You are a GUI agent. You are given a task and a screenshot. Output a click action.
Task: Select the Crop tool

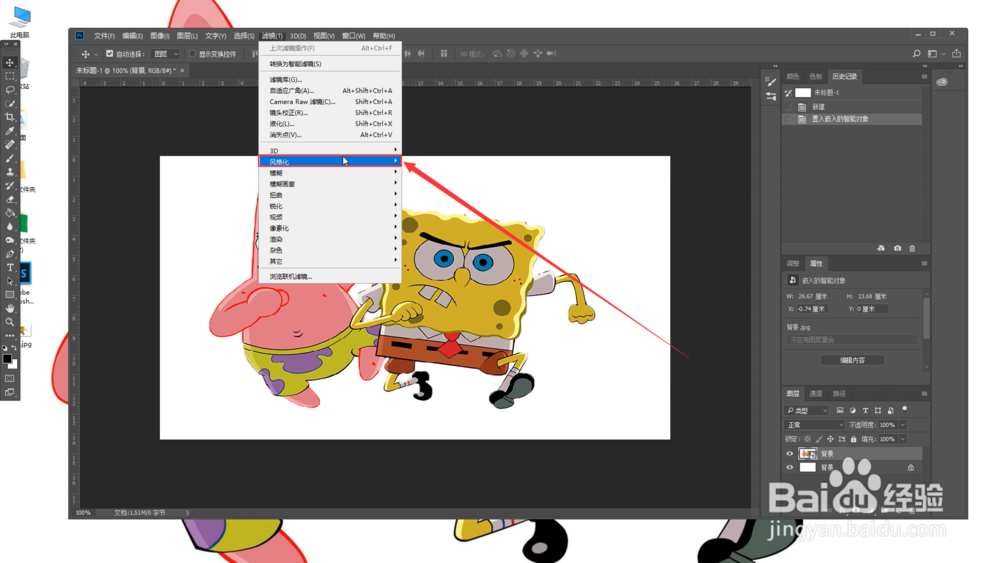[x=10, y=117]
